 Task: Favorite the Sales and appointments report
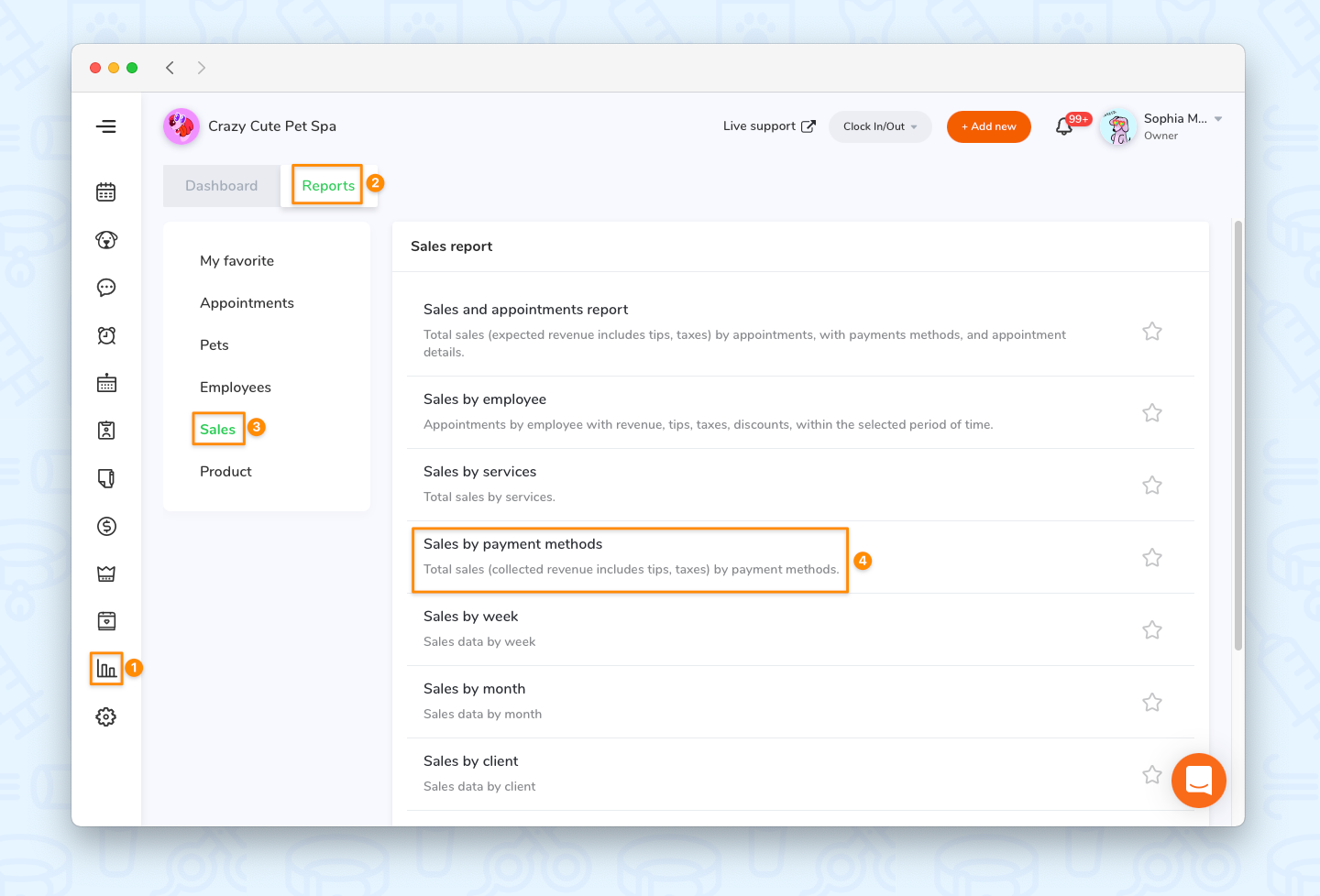(1152, 332)
